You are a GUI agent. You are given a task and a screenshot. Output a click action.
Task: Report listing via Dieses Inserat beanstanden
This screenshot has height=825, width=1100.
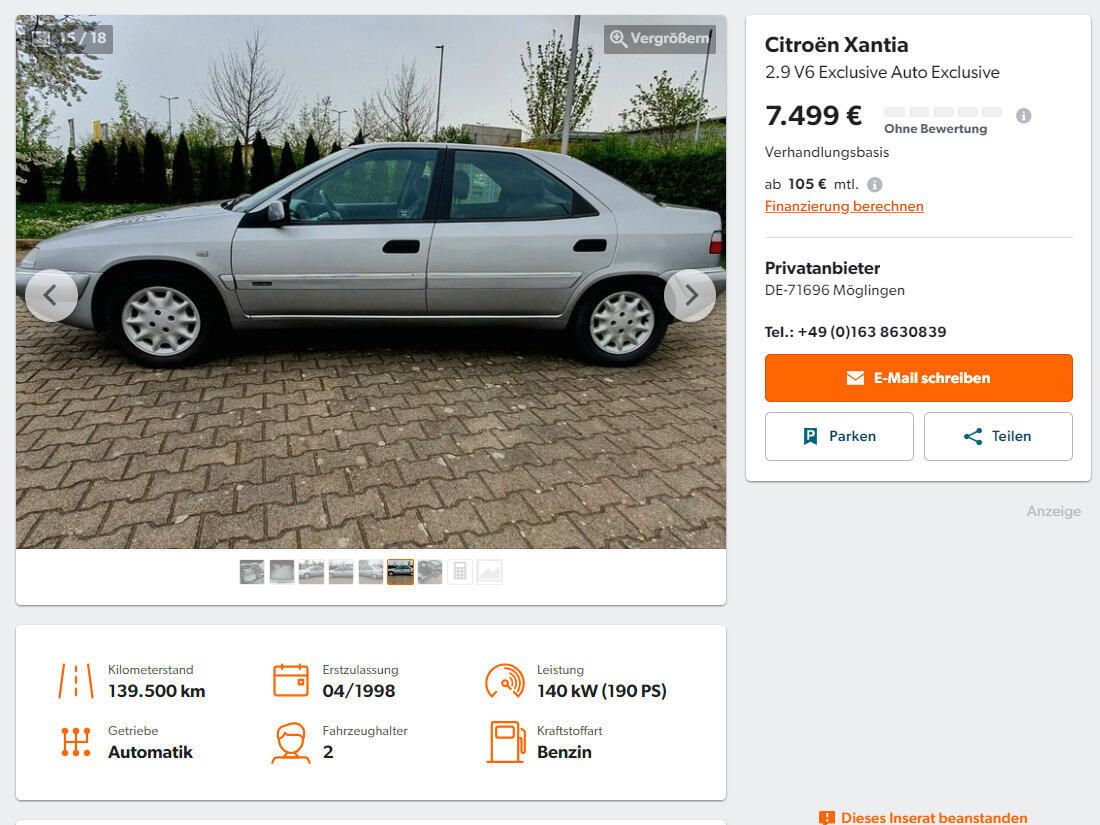(923, 817)
